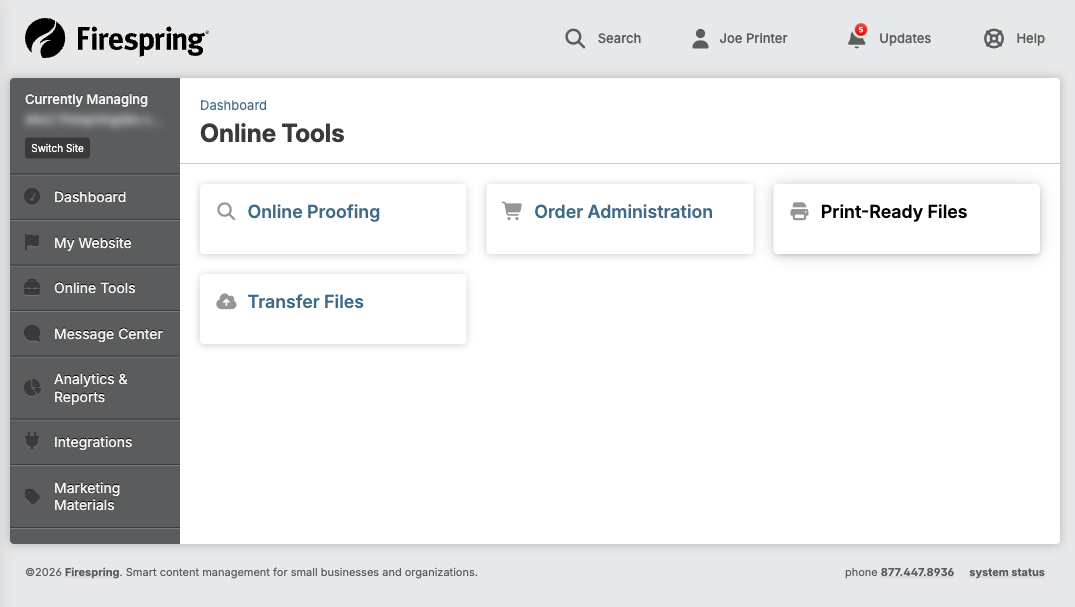Click the Dashboard gauge icon in sidebar
This screenshot has height=607, width=1075.
32,197
